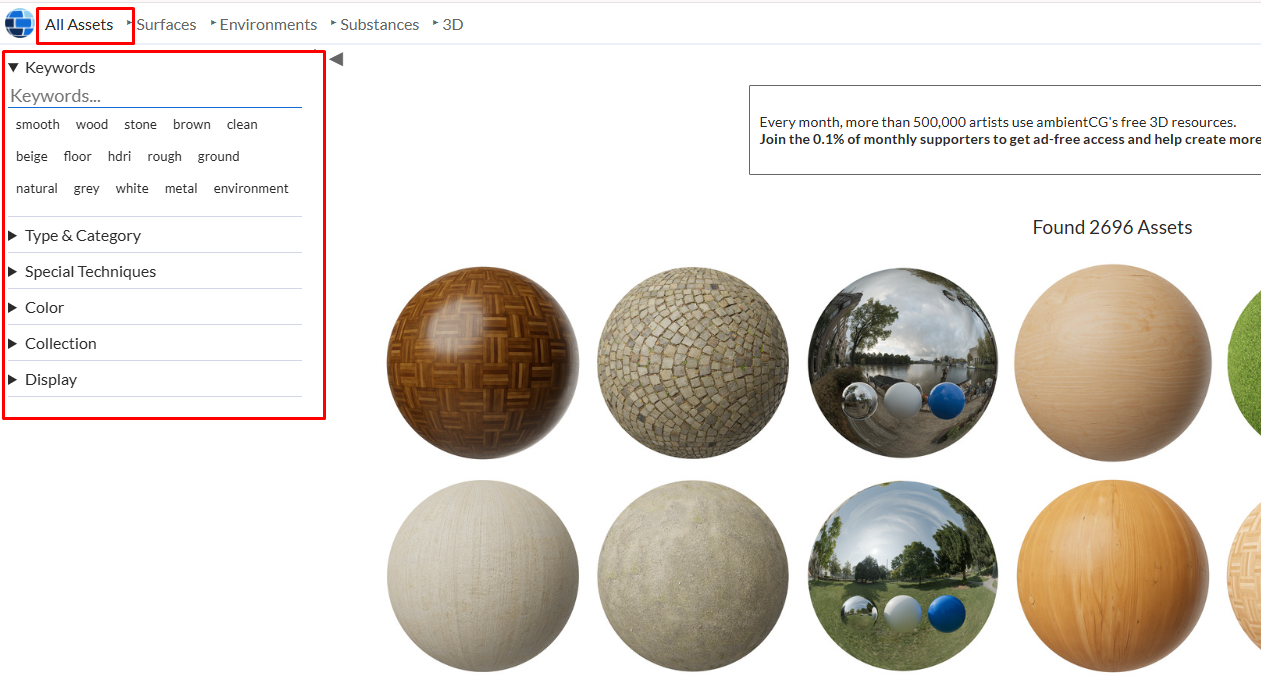The image size is (1261, 685).
Task: Open the smooth beige plaster sphere asset
Action: coord(483,576)
